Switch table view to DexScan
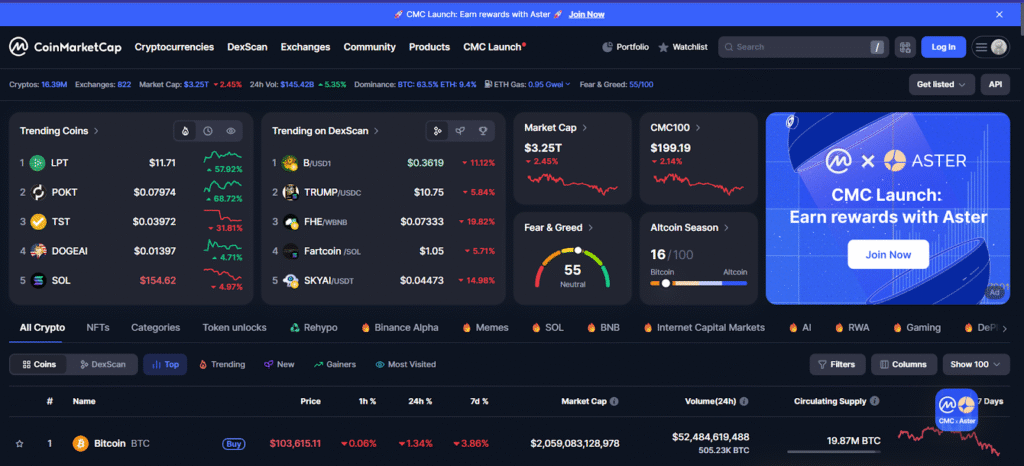This screenshot has height=466, width=1024. [x=103, y=364]
